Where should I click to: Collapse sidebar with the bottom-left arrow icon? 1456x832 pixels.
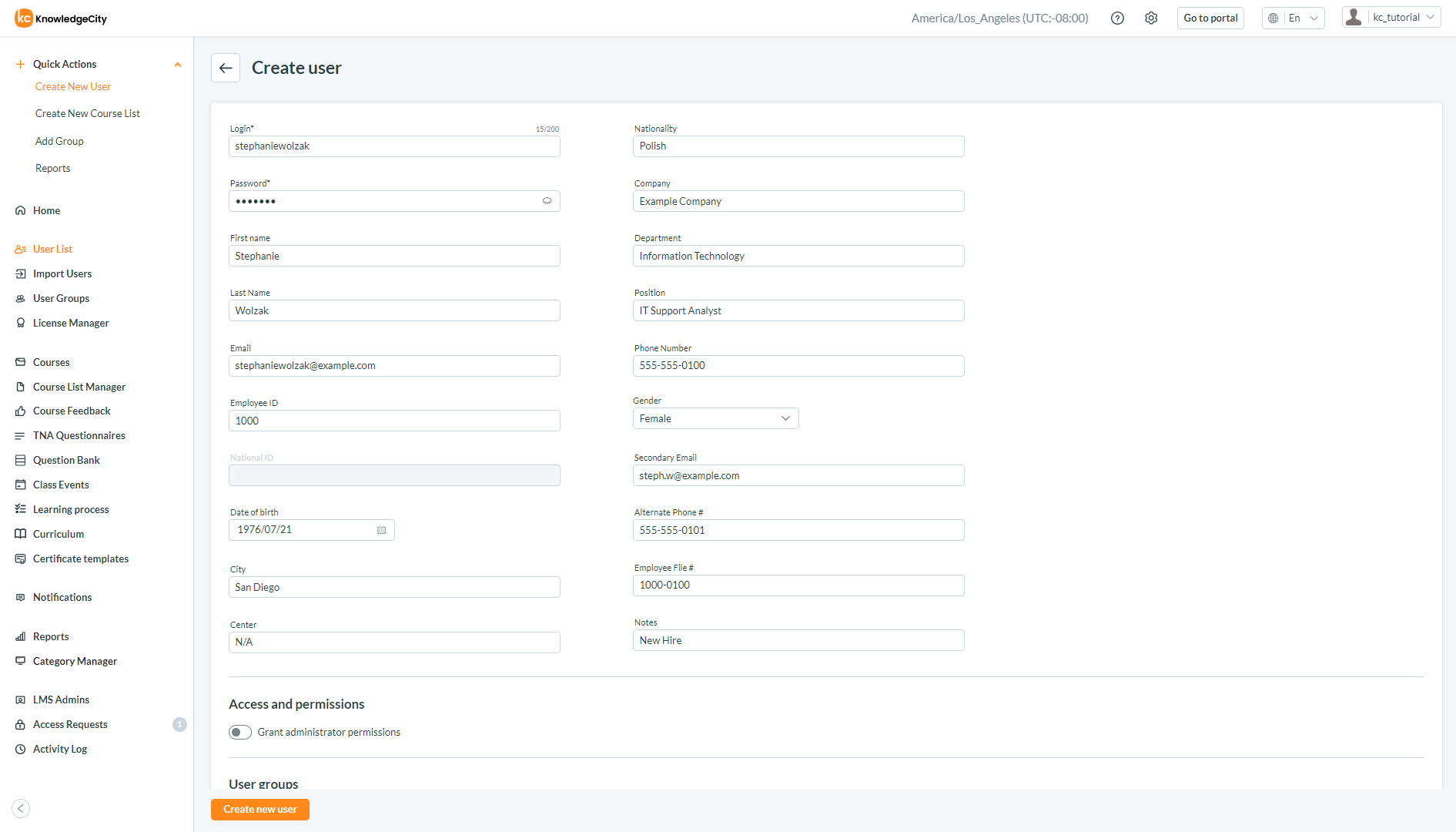coord(21,808)
